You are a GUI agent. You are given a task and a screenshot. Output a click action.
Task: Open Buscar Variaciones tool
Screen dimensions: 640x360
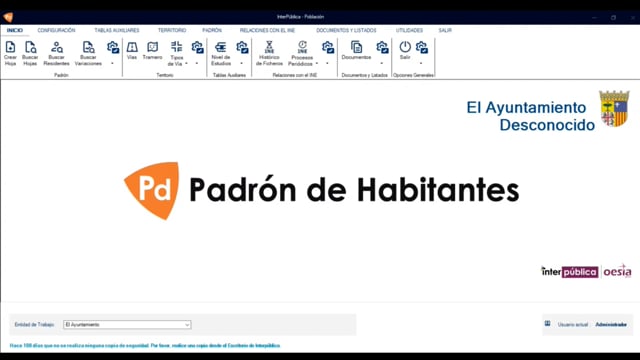88,53
